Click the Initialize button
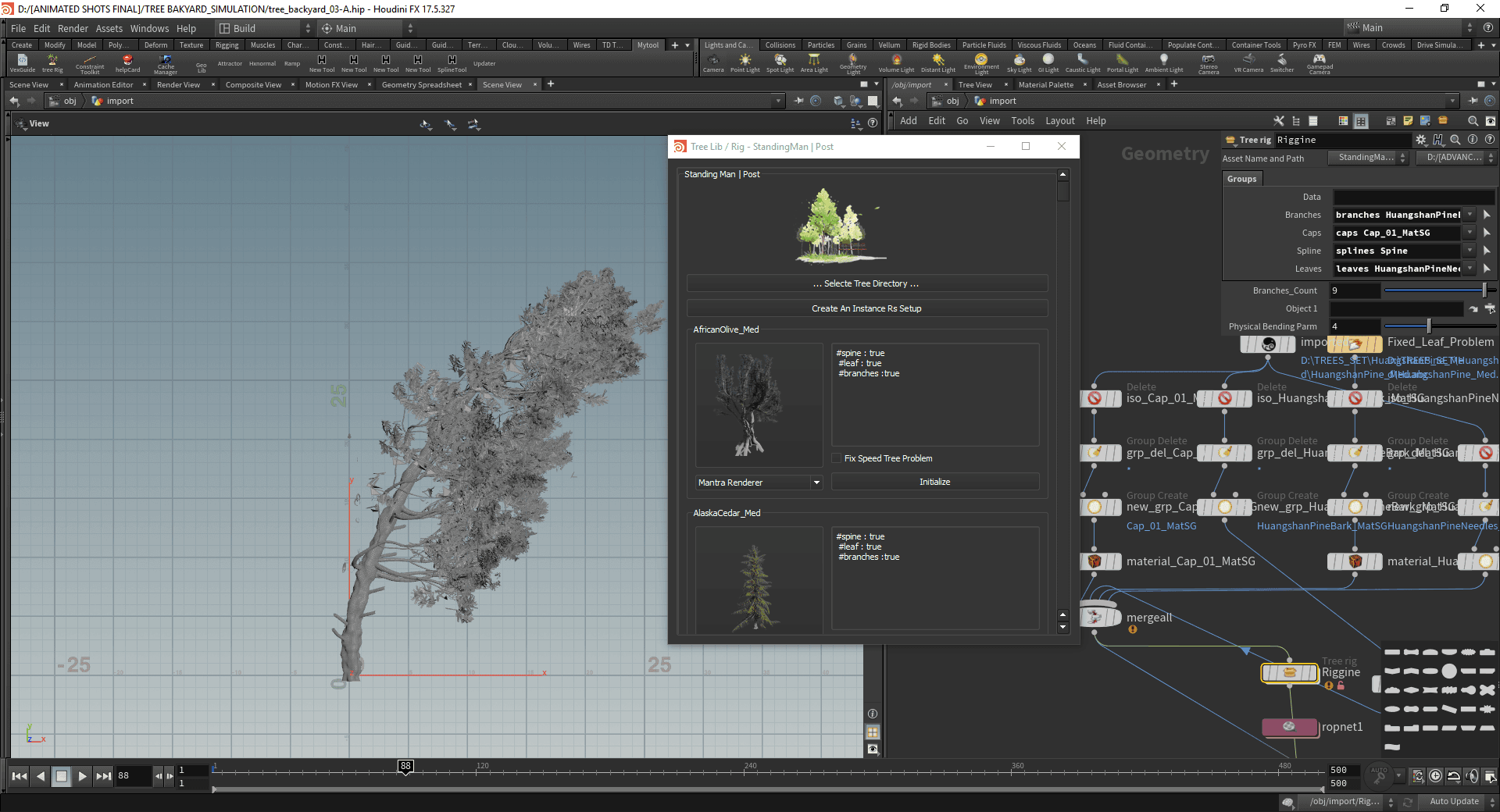The width and height of the screenshot is (1500, 812). [934, 482]
